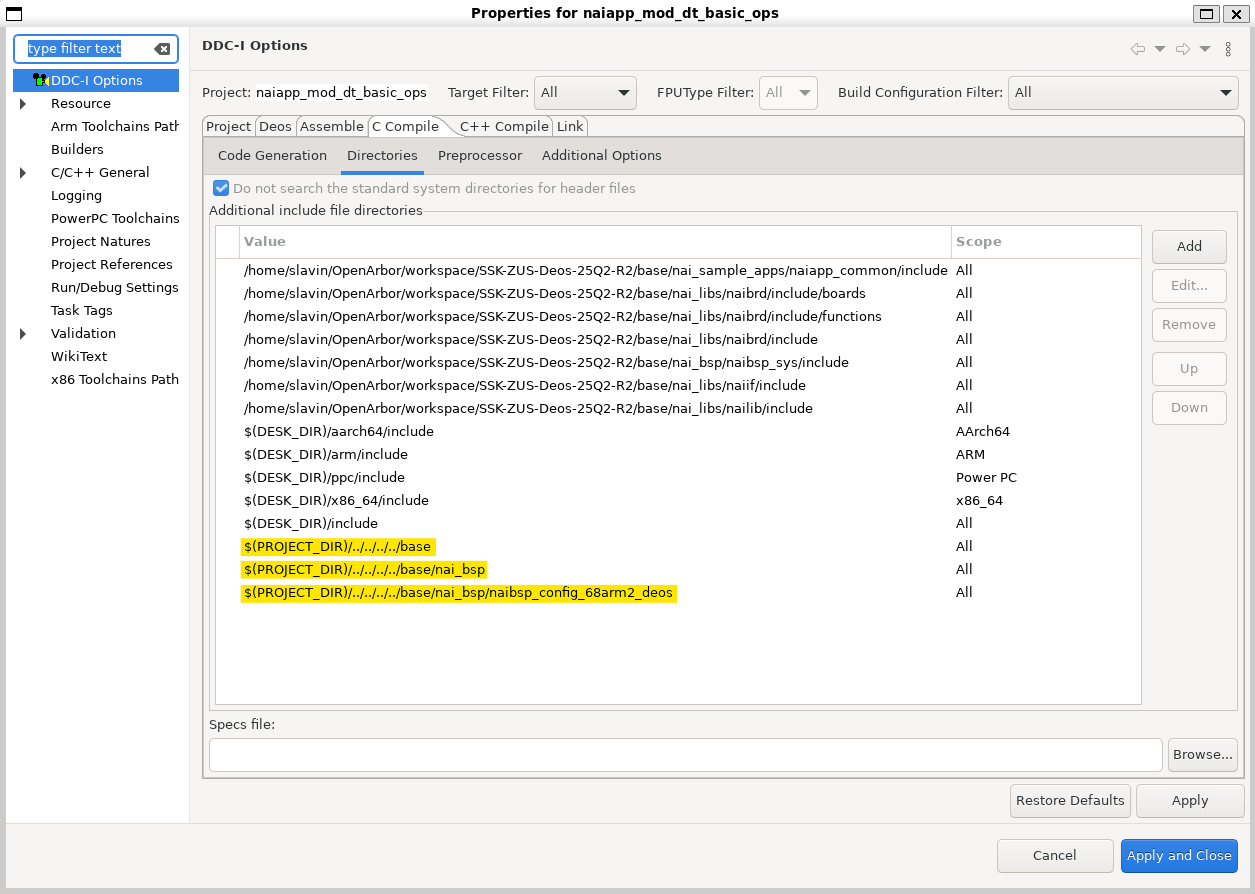Open the three-dot view menu icon

coord(1228,49)
